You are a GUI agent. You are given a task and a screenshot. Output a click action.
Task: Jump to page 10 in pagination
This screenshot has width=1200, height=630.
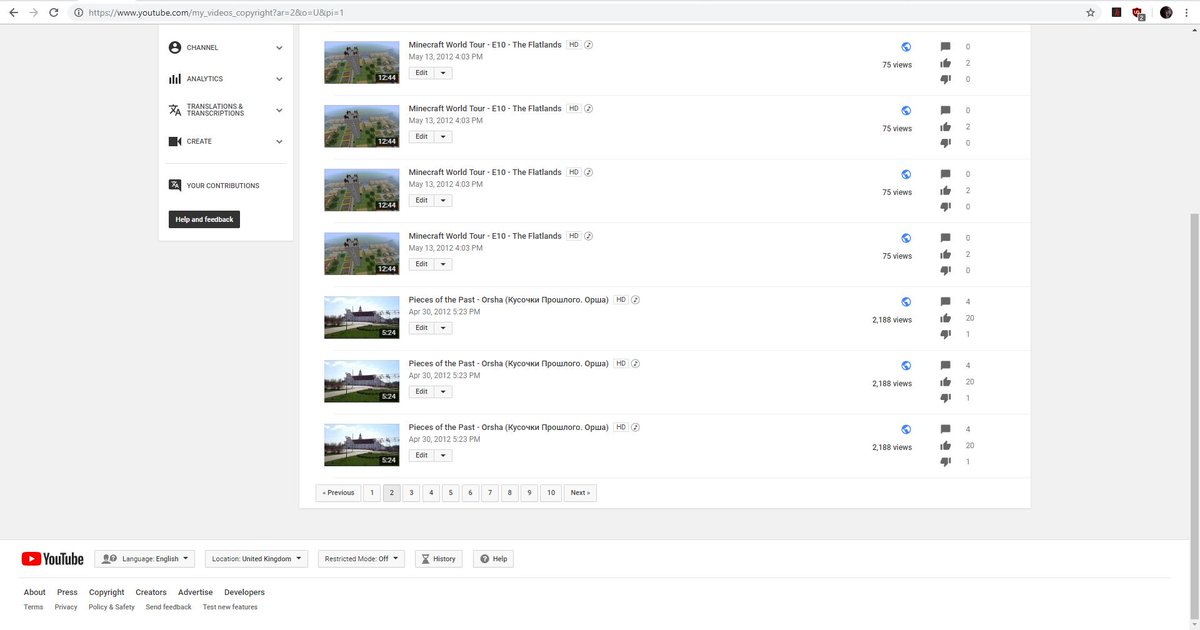[551, 492]
